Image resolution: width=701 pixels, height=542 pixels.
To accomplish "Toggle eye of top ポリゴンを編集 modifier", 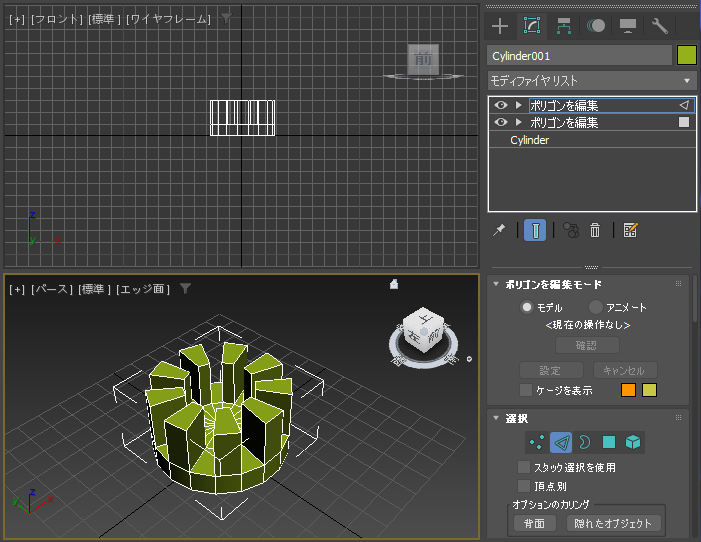I will pyautogui.click(x=501, y=105).
